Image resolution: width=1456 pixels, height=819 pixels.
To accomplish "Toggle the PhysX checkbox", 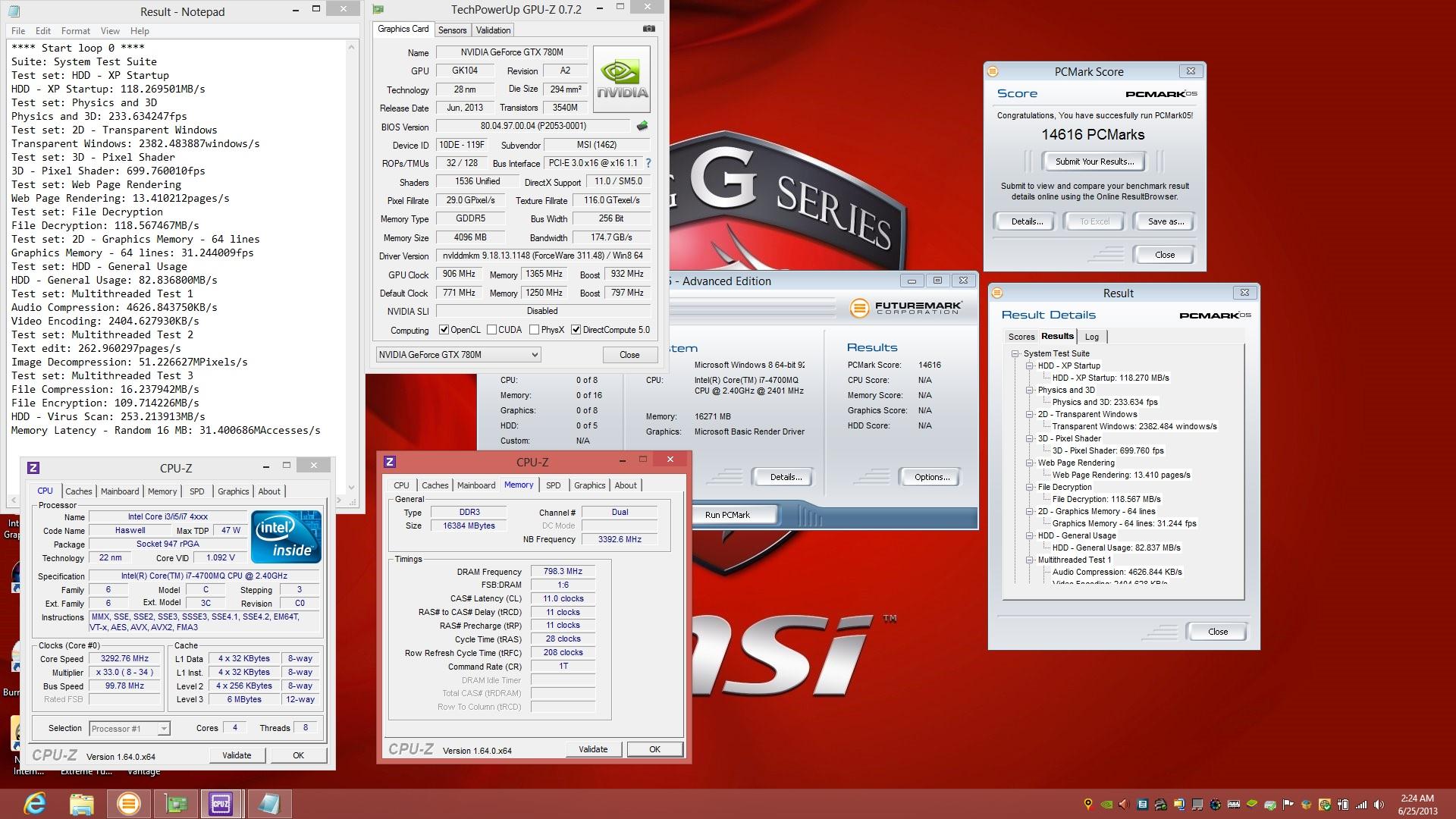I will tap(535, 330).
